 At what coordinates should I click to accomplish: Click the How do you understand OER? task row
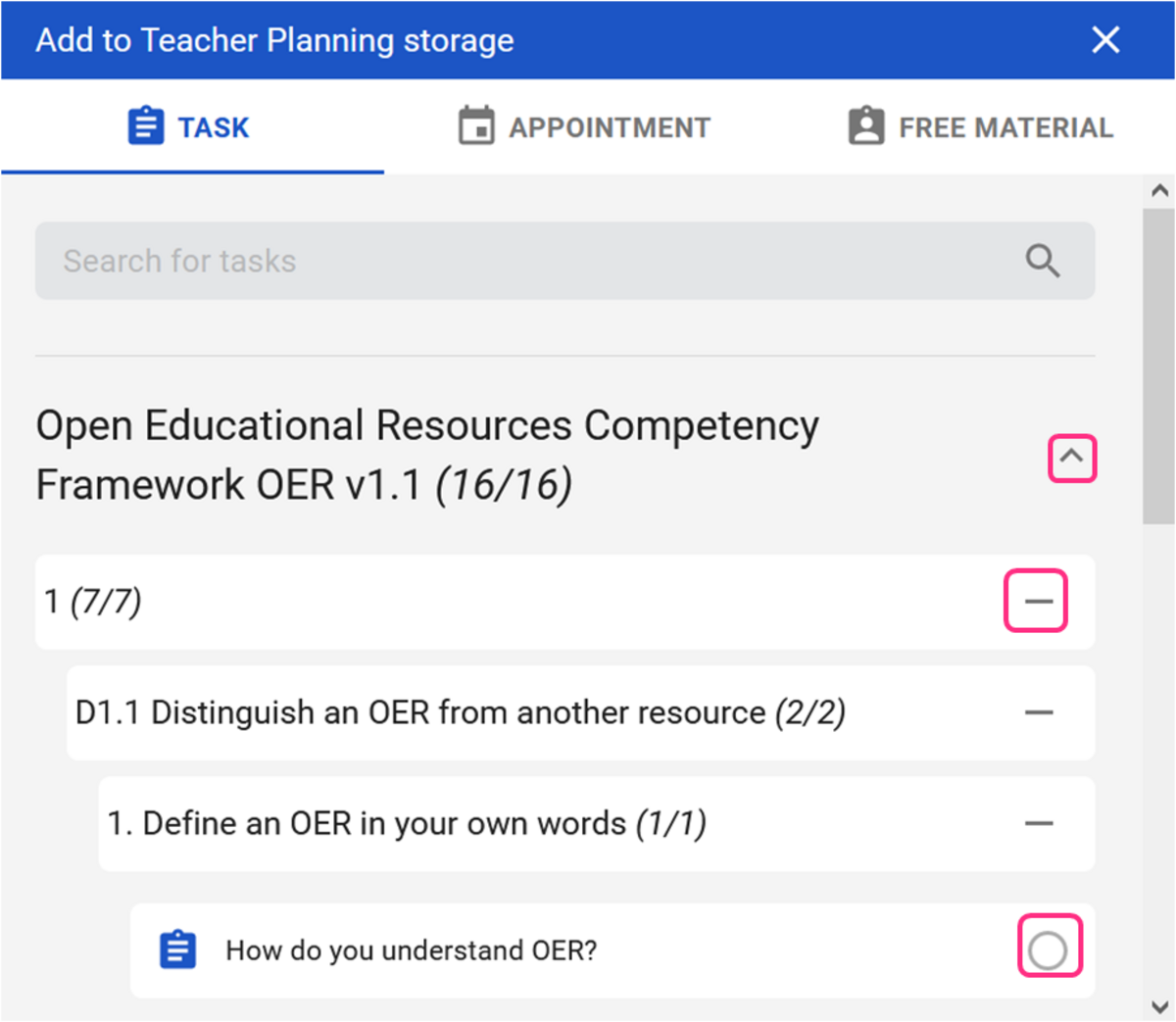[612, 950]
